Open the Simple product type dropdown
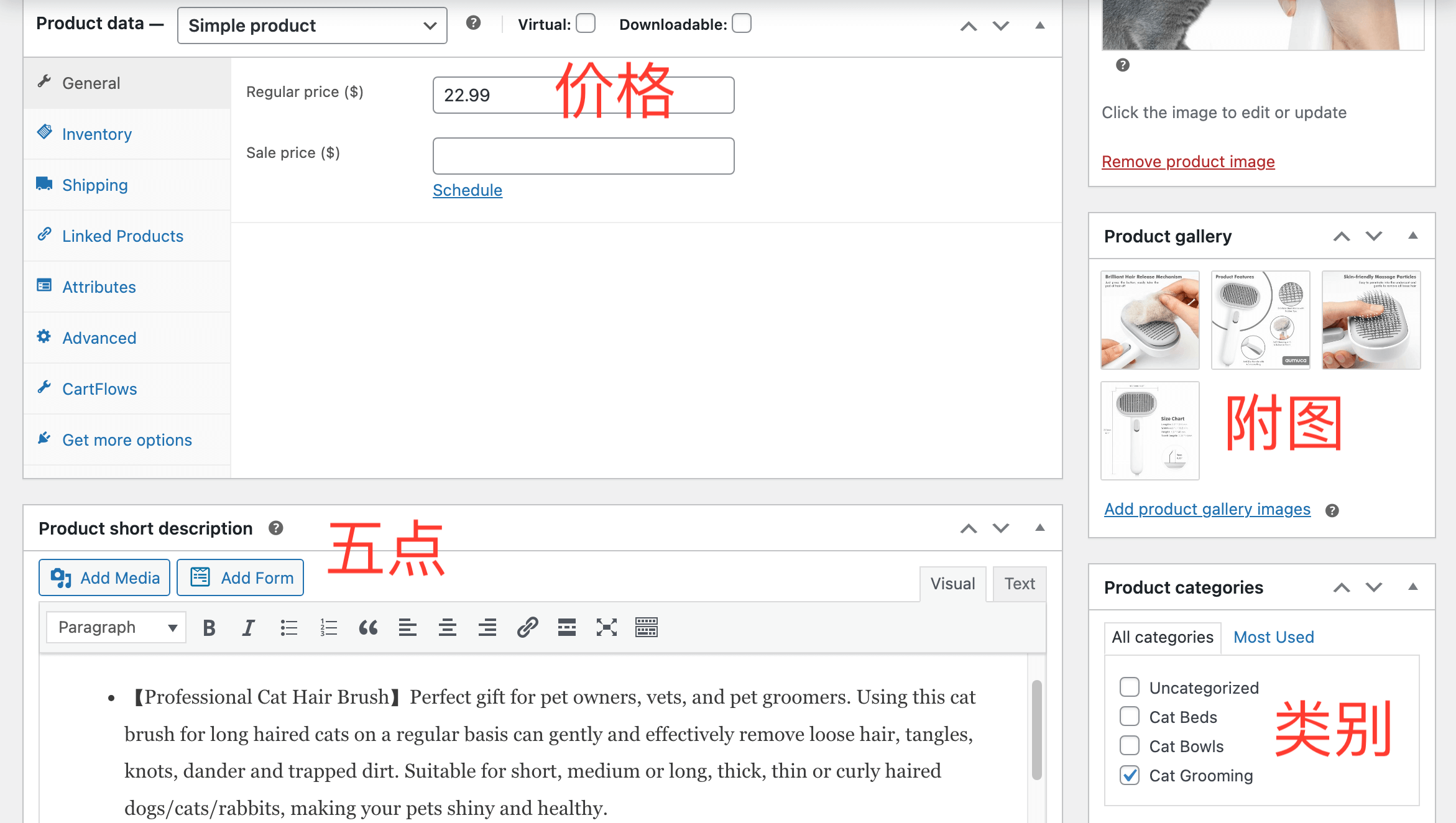This screenshot has width=1456, height=823. (312, 25)
